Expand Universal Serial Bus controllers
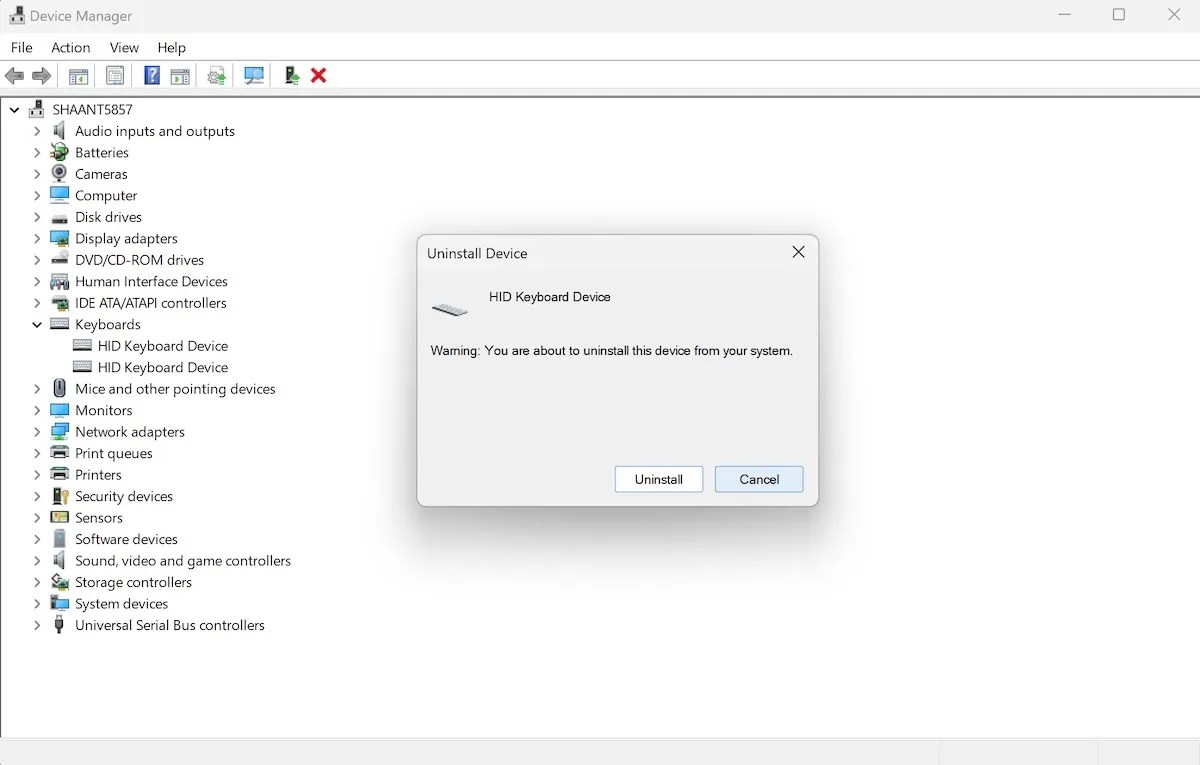The width and height of the screenshot is (1200, 765). point(36,625)
